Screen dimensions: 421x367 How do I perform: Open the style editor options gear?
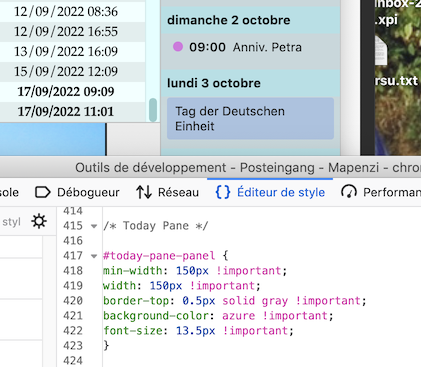coord(39,221)
